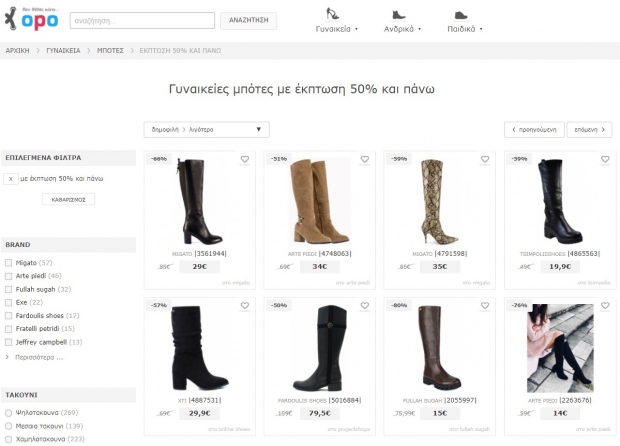Viewport: 620px width, 446px height.
Task: Click the 'στο online shoes' store label
Action: pyautogui.click(x=229, y=429)
